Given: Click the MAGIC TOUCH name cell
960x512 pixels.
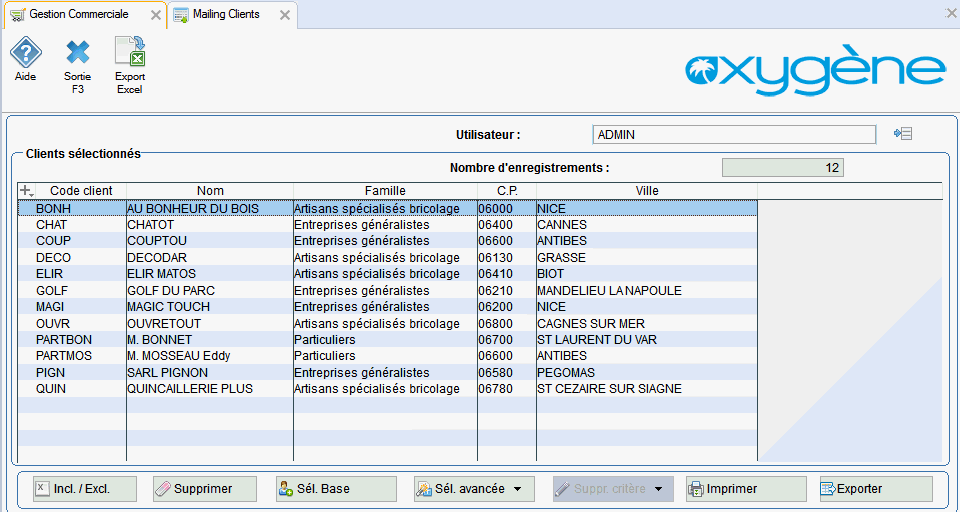Looking at the screenshot, I should click(210, 306).
